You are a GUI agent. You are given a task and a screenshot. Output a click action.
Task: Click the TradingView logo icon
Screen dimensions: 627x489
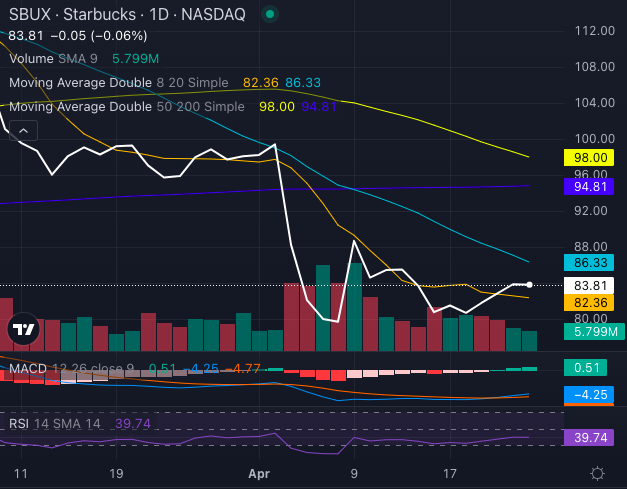point(24,329)
